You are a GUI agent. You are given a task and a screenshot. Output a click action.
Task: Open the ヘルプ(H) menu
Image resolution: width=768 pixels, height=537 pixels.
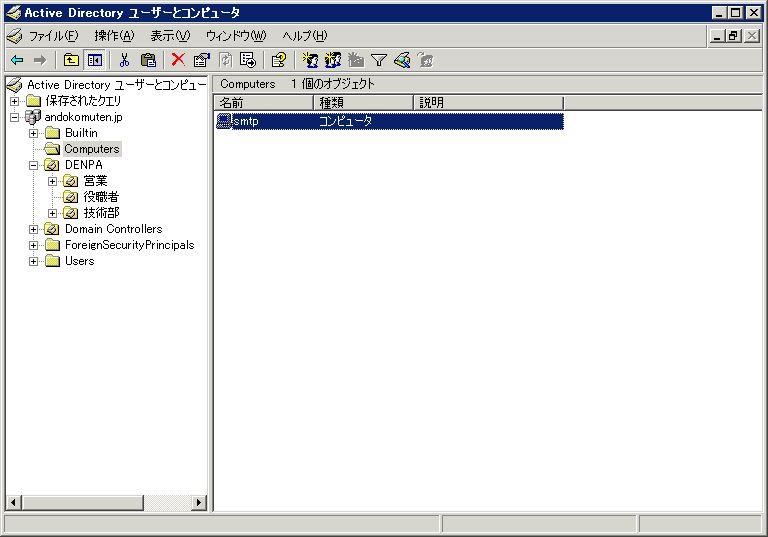coord(305,36)
